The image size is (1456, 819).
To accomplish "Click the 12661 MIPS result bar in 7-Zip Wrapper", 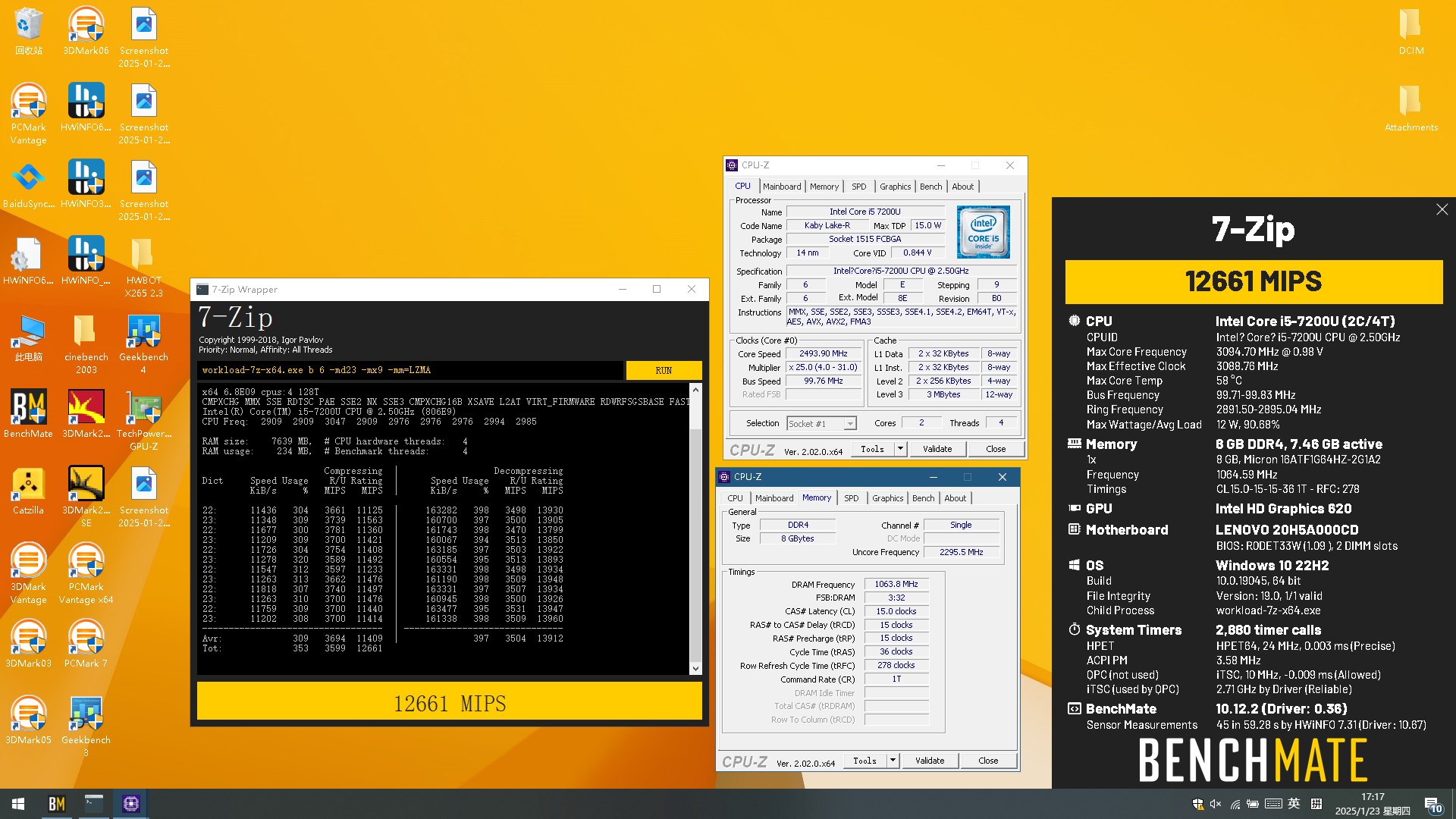I will click(x=450, y=701).
